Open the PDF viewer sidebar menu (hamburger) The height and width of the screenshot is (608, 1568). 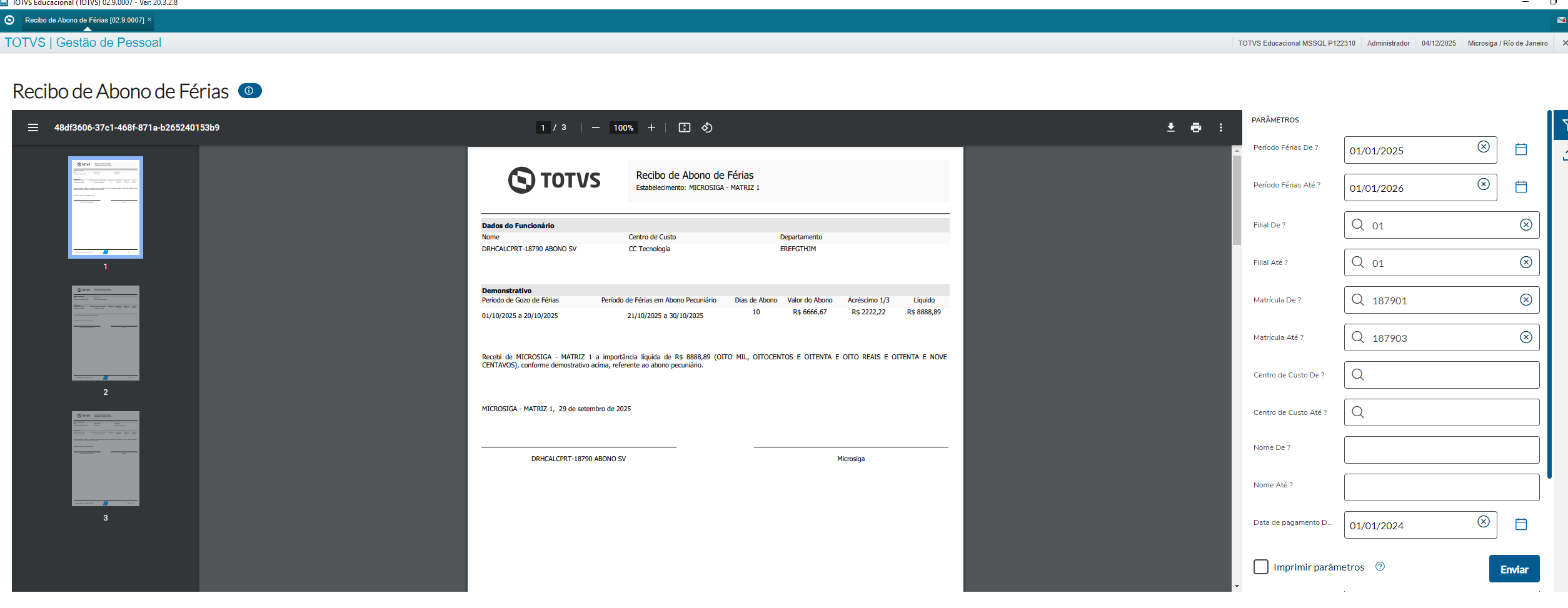33,127
